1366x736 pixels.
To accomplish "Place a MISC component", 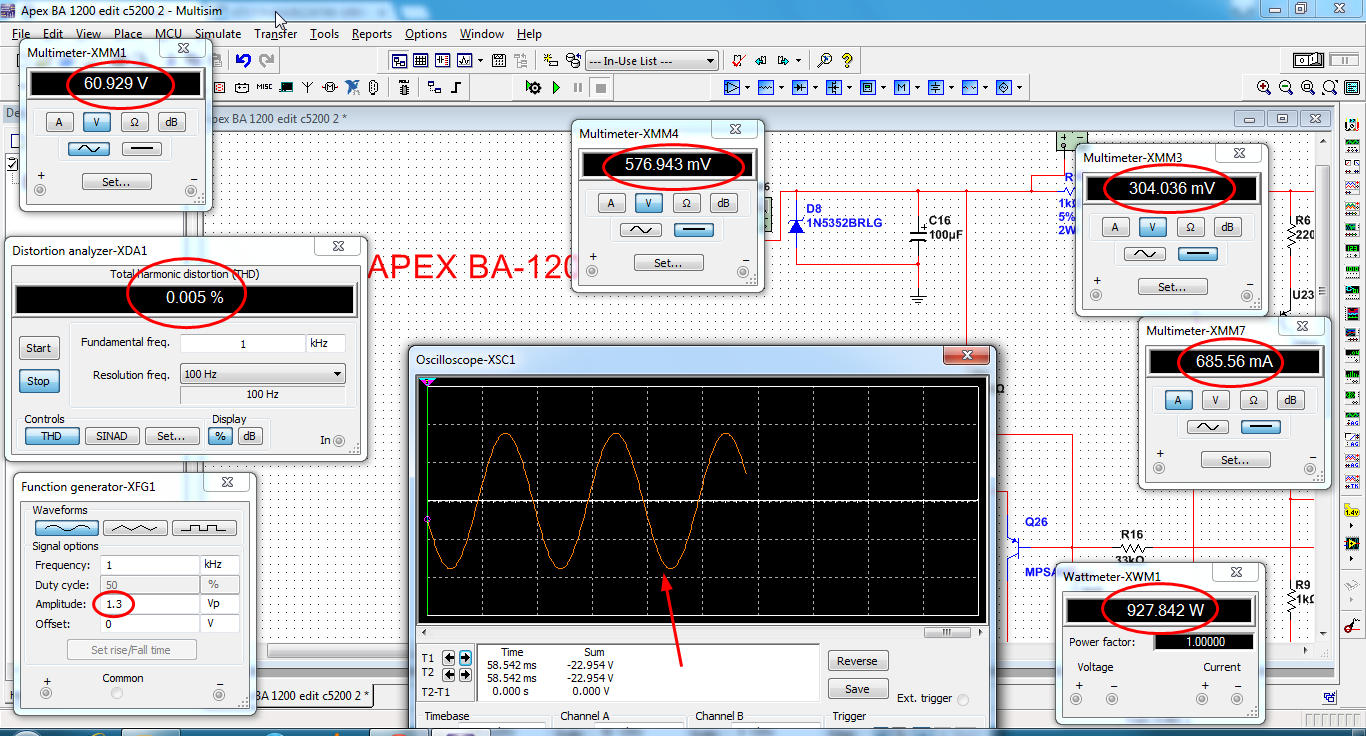I will pos(265,87).
